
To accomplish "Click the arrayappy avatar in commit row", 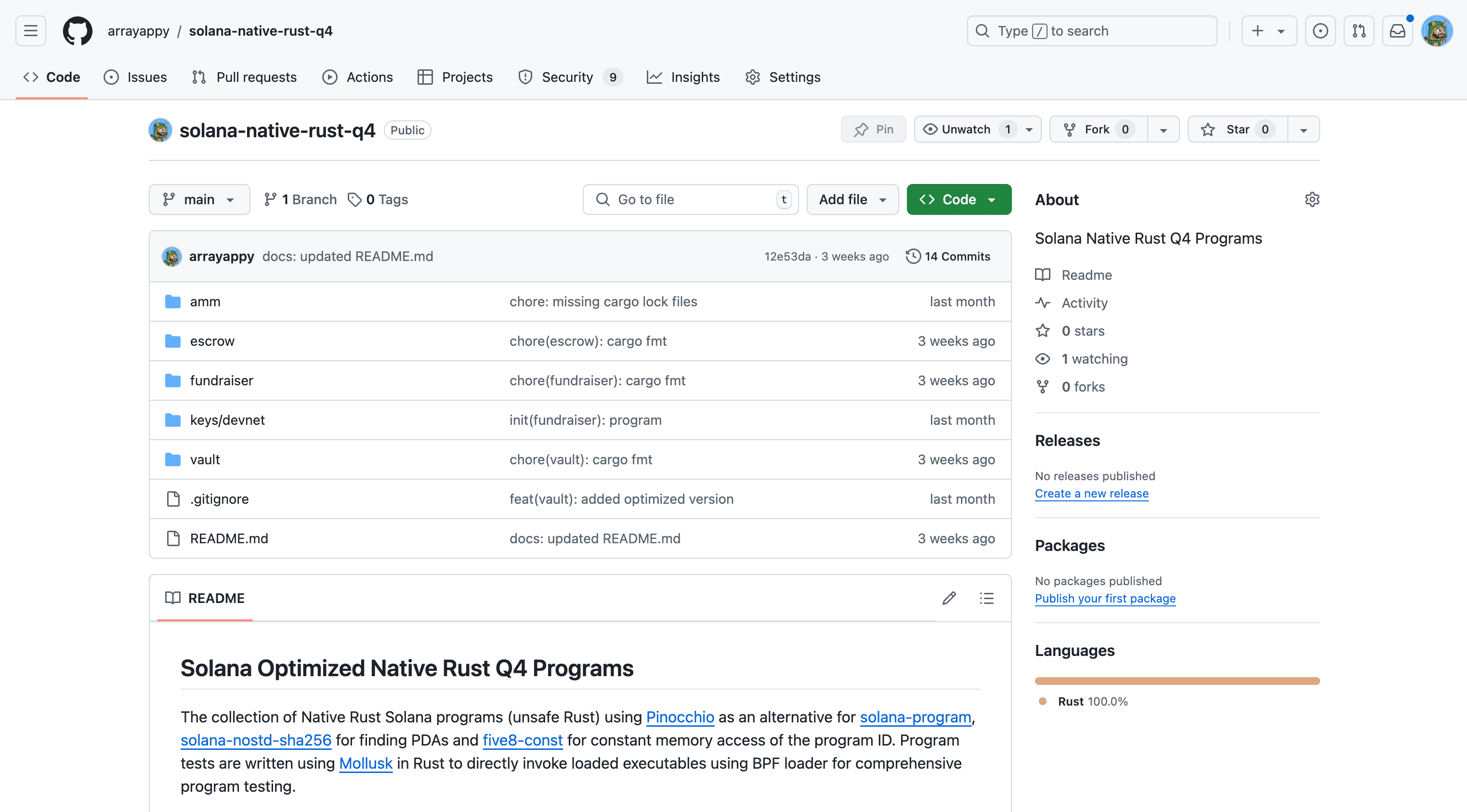I will click(x=171, y=256).
